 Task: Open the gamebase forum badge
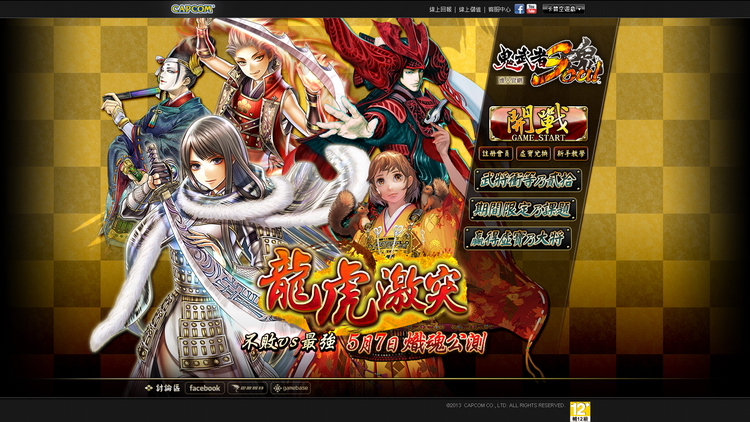pos(290,388)
